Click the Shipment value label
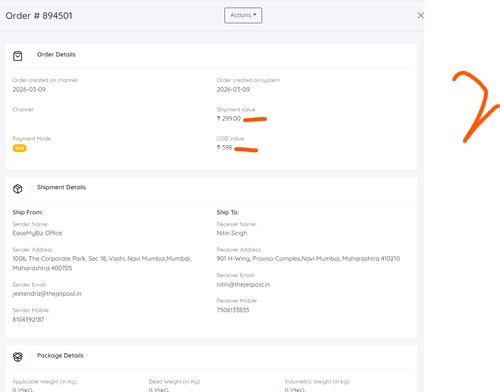This screenshot has height=392, width=500. point(236,109)
